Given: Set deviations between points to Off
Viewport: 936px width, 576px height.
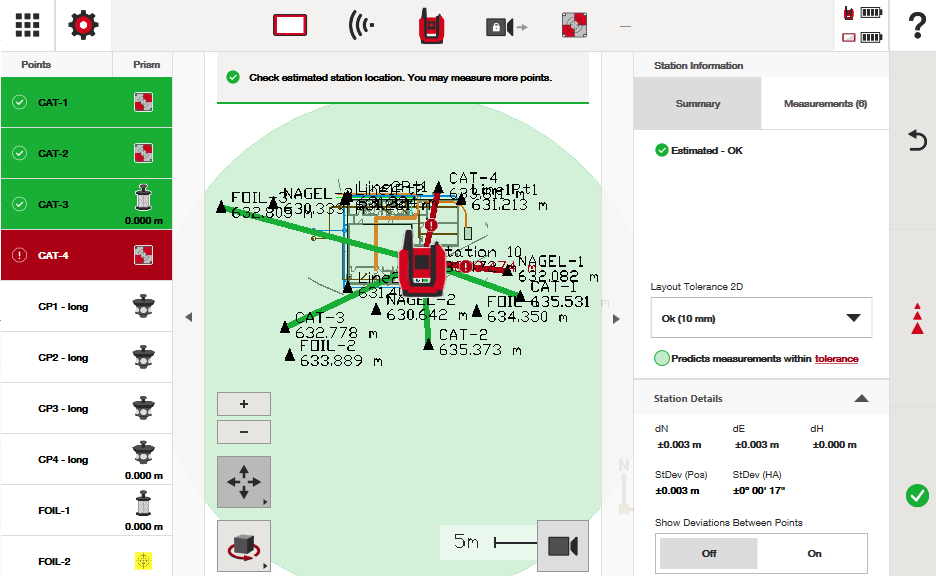Looking at the screenshot, I should point(708,553).
